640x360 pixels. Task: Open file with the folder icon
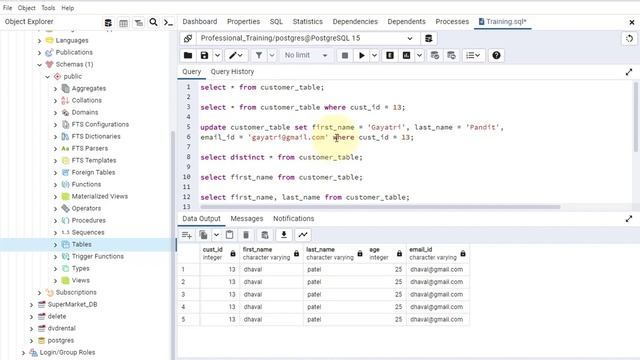point(188,55)
